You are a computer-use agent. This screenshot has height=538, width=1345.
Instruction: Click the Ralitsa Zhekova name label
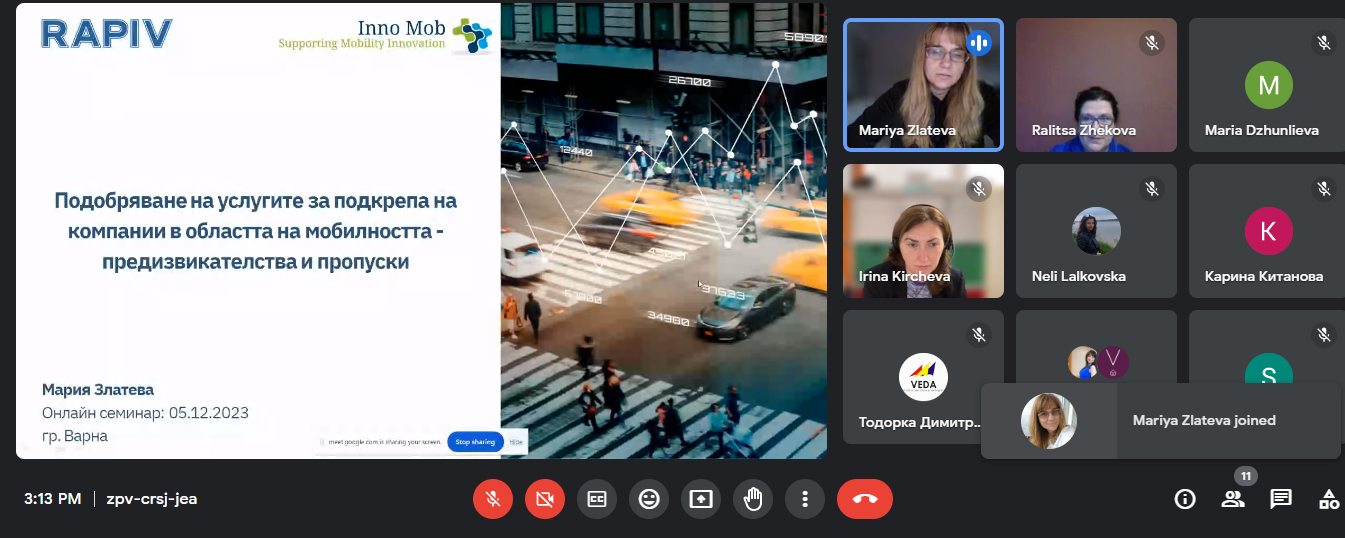click(x=1084, y=130)
